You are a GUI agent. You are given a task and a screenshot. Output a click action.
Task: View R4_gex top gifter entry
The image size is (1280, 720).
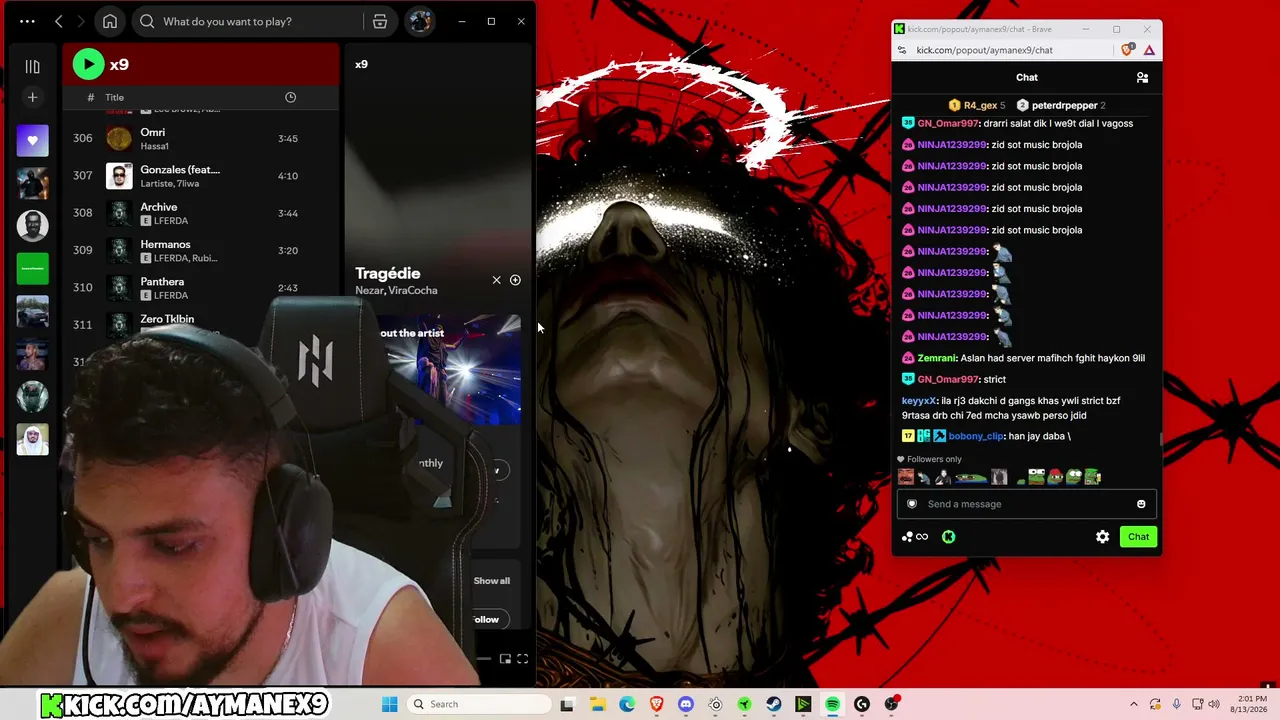point(976,105)
